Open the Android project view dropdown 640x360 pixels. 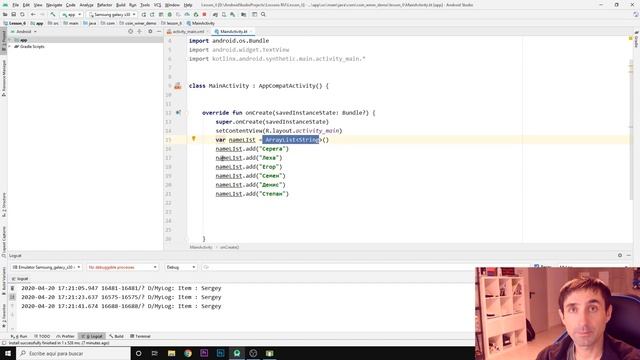coord(24,31)
